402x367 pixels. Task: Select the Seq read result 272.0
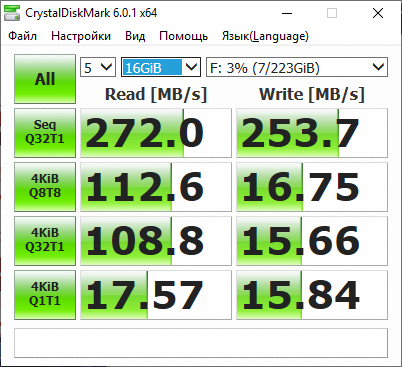click(x=156, y=133)
